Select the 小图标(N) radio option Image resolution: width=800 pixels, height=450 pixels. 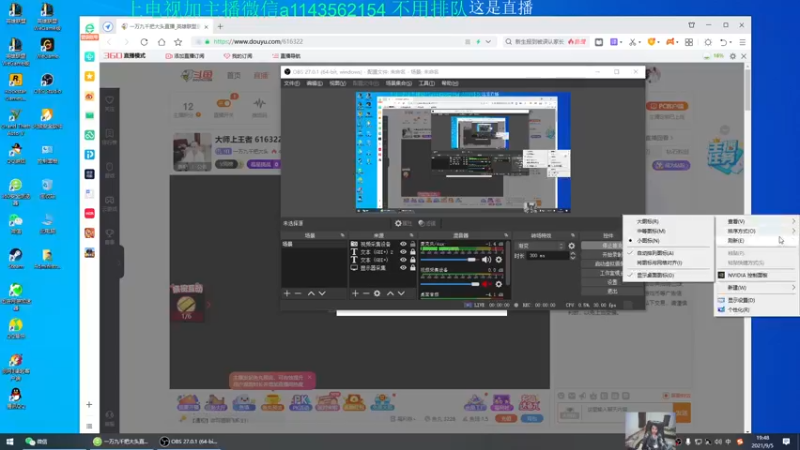[x=668, y=240]
